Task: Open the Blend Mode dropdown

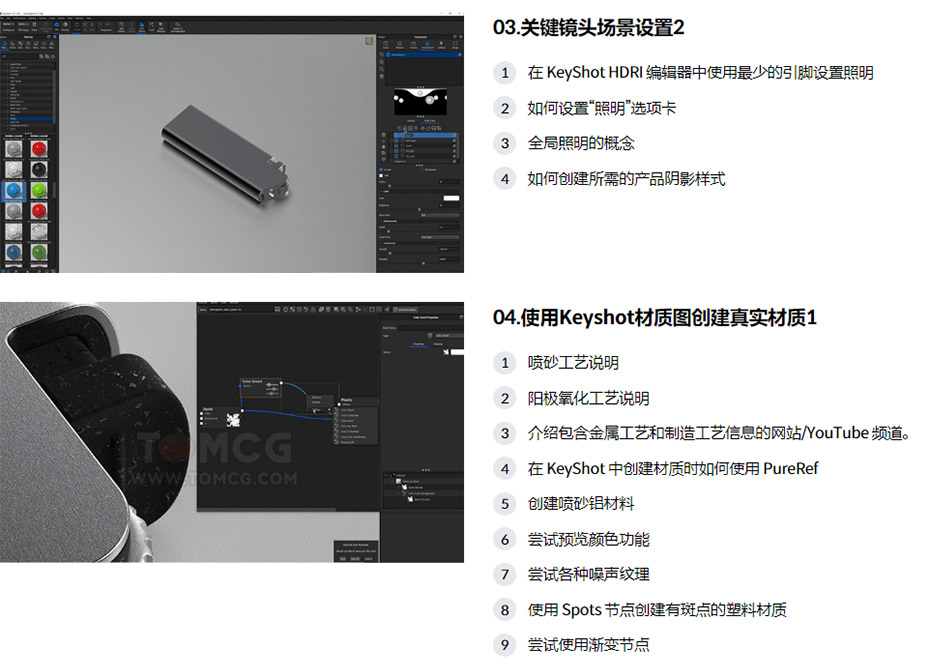Action: click(x=439, y=215)
